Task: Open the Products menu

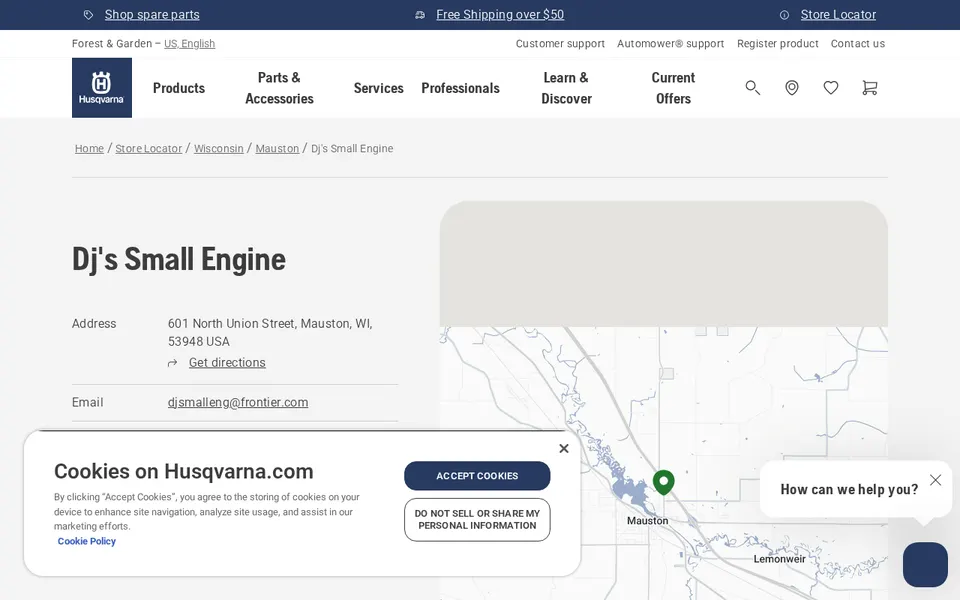Action: point(179,88)
